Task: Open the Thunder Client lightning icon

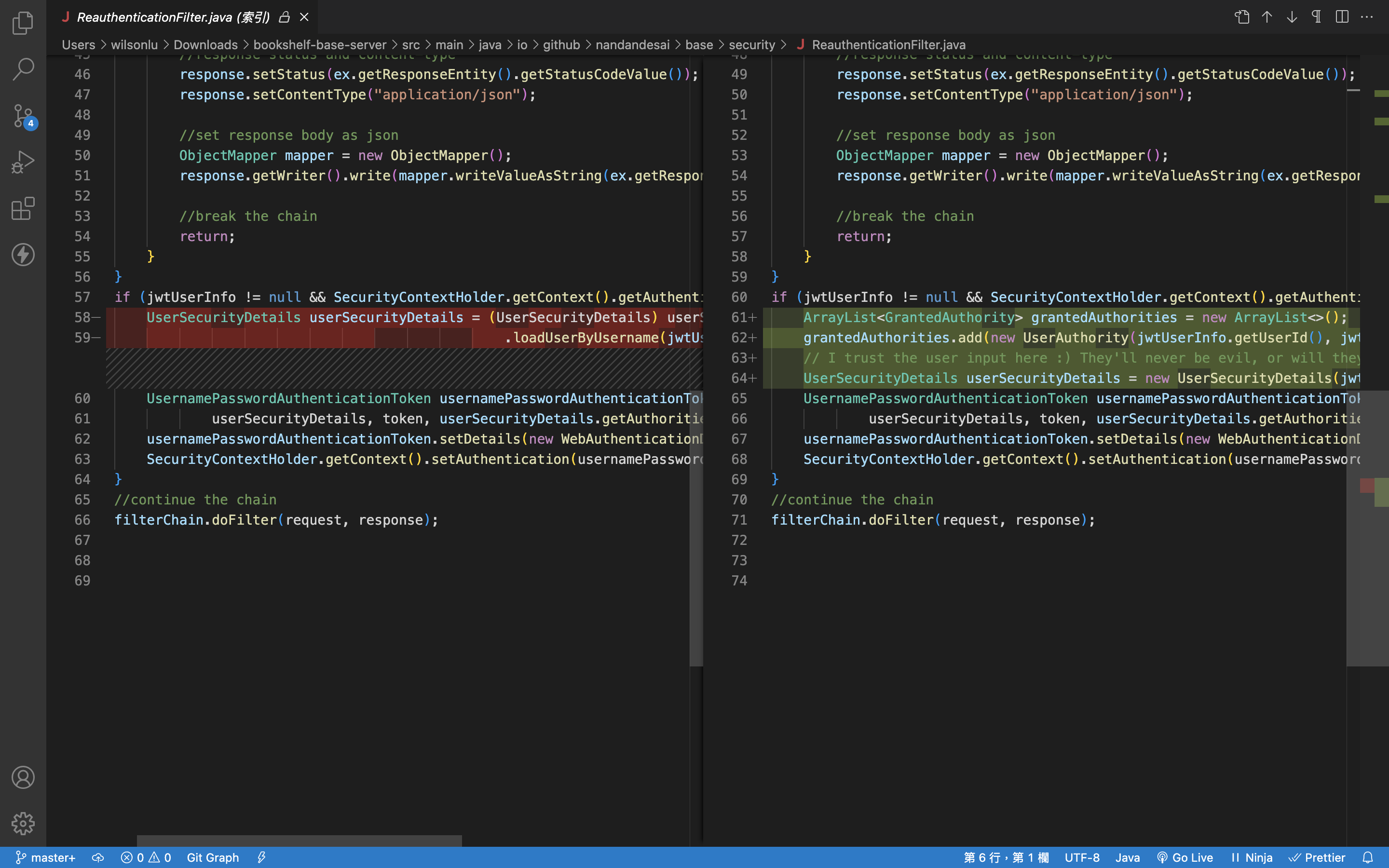Action: pyautogui.click(x=23, y=255)
